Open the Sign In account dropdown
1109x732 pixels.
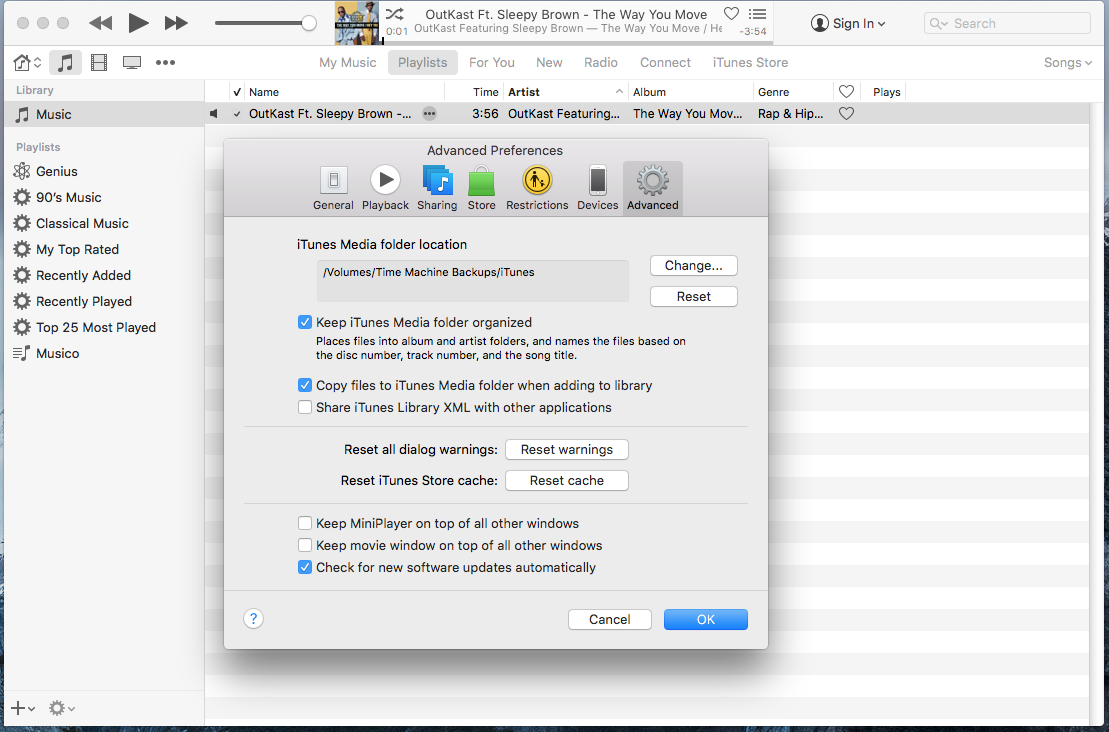[x=848, y=23]
